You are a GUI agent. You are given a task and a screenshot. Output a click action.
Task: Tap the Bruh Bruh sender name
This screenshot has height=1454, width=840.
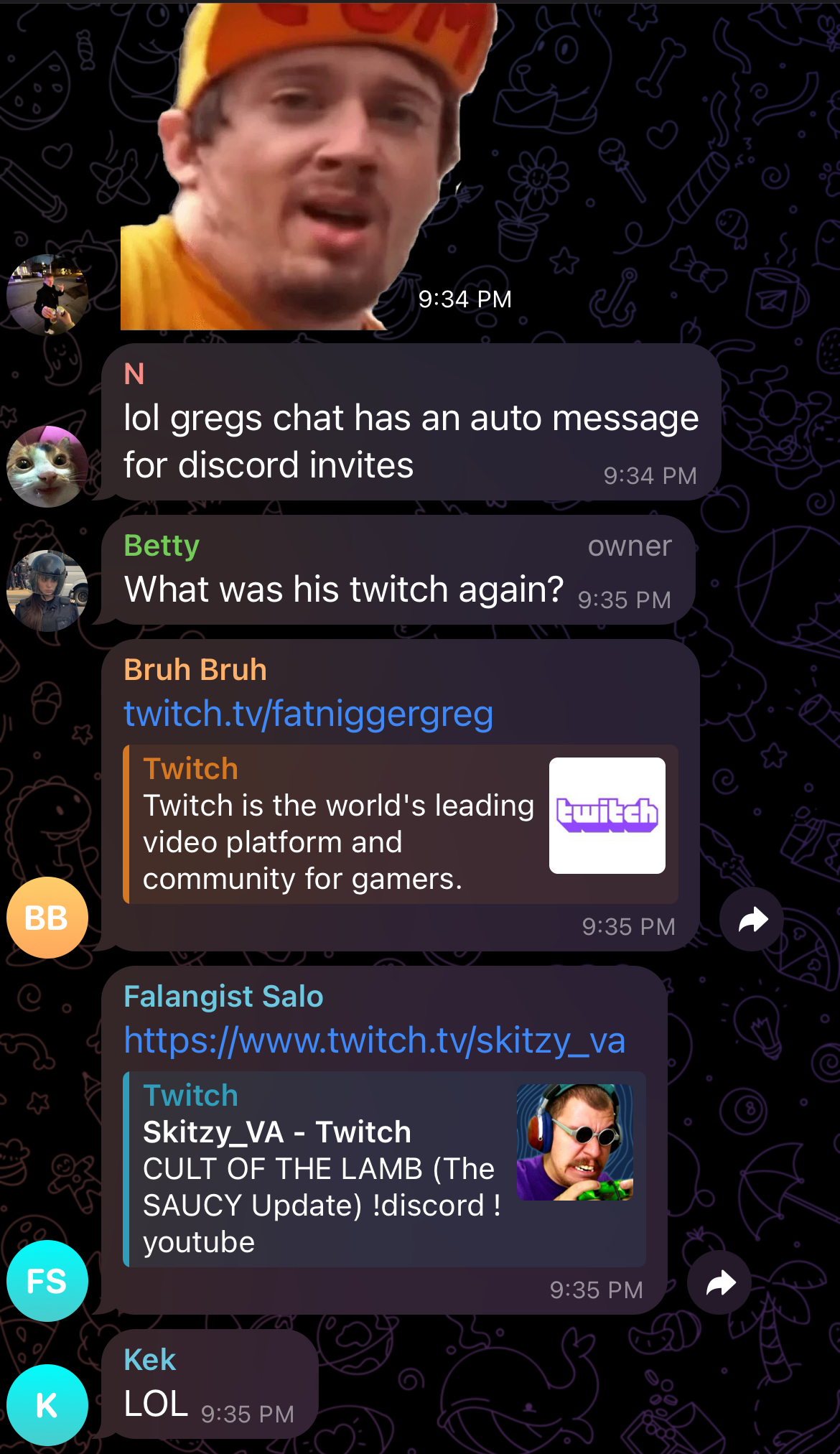(x=195, y=670)
